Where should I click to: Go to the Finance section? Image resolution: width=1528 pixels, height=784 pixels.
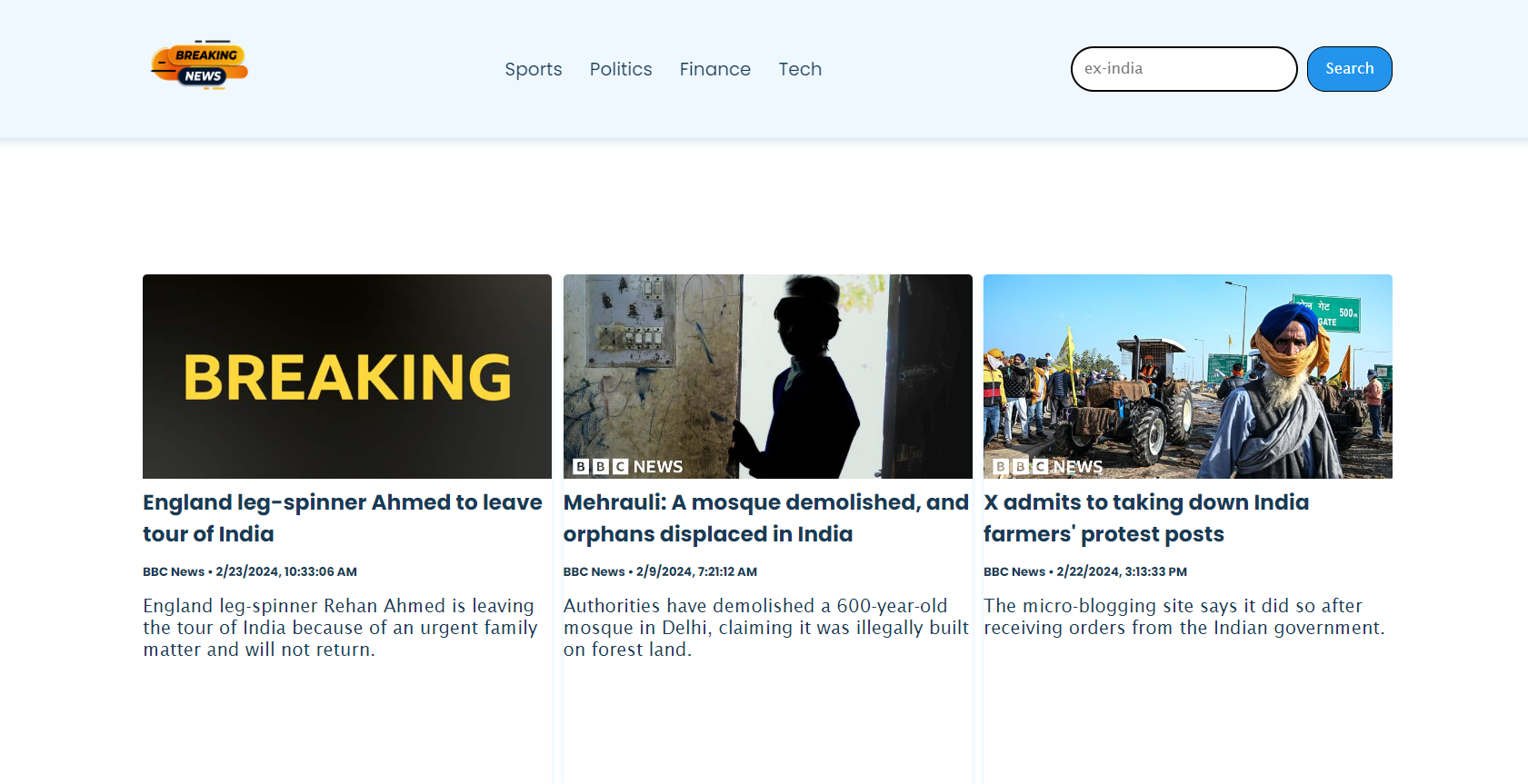pyautogui.click(x=714, y=69)
